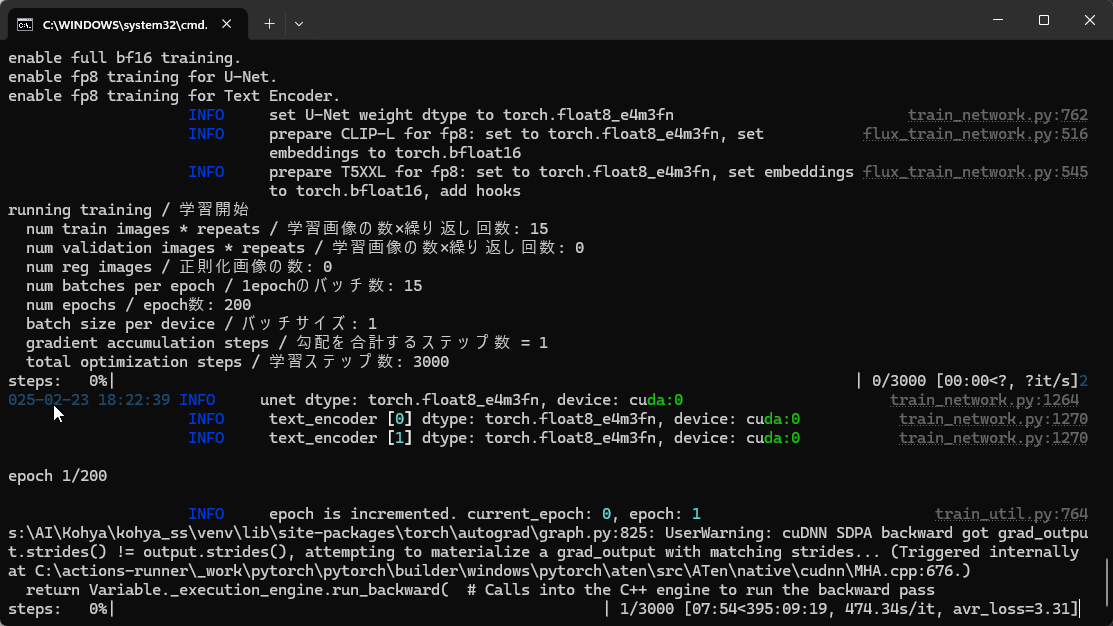
Task: Click 'set U-Net weight dtype' message
Action: point(471,115)
